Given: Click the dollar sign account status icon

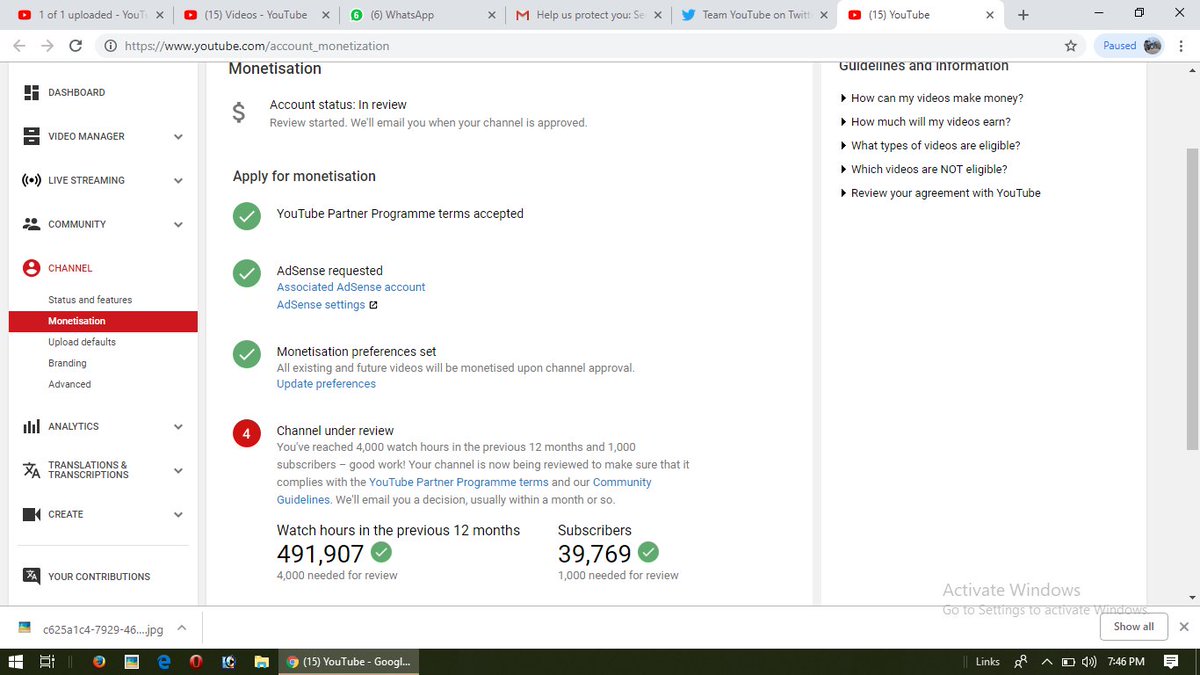Looking at the screenshot, I should pyautogui.click(x=239, y=113).
